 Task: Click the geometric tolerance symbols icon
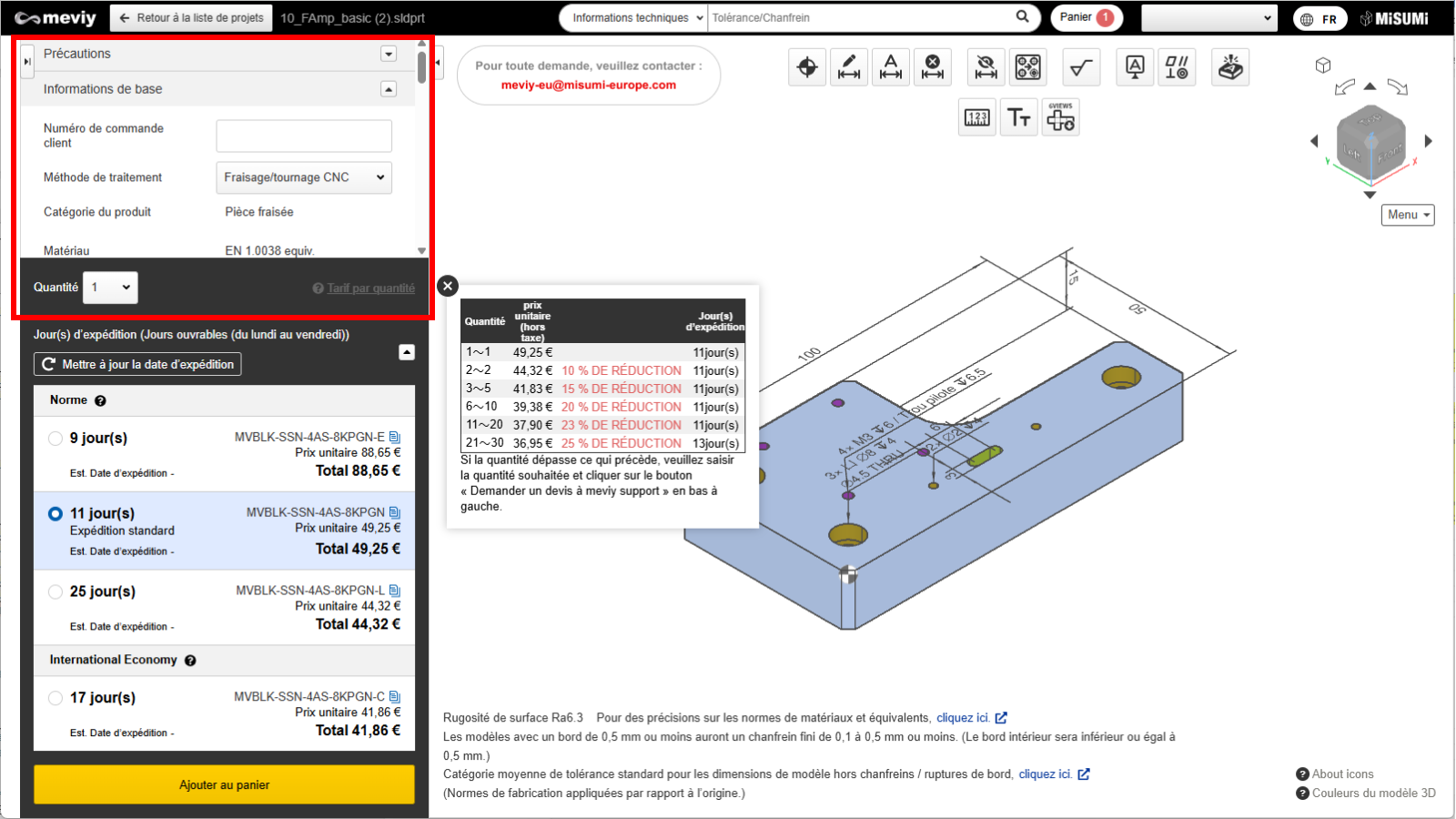[1177, 67]
